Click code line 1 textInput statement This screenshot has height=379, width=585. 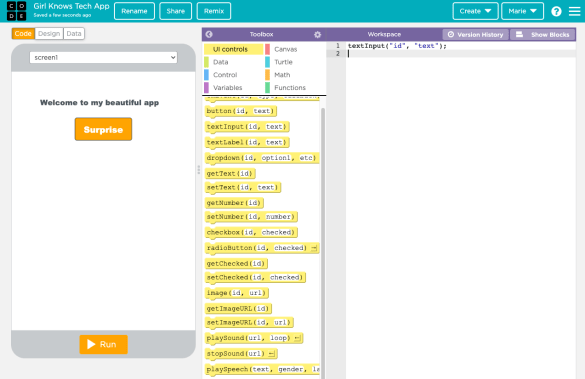pos(397,46)
